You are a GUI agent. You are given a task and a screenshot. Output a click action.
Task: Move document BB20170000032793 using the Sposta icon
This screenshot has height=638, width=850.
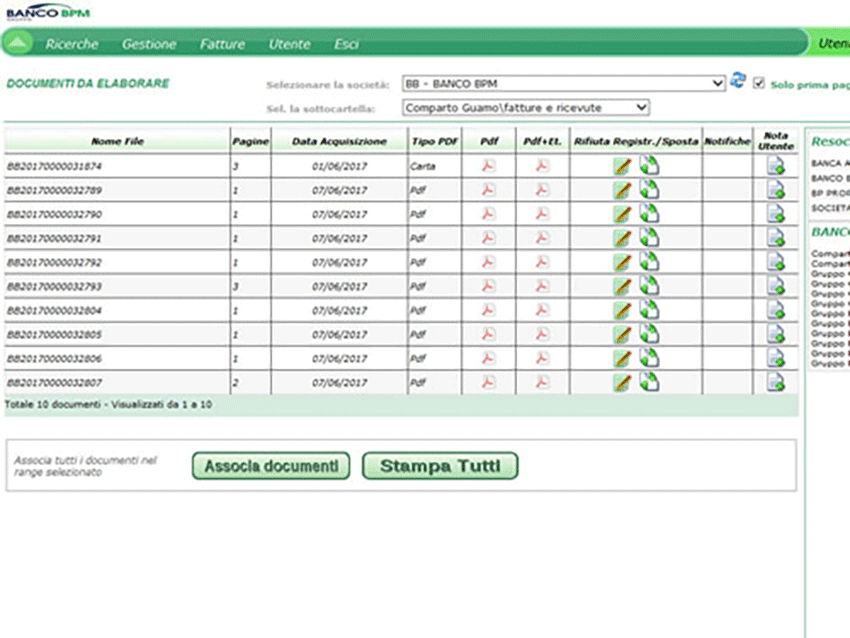(x=649, y=285)
